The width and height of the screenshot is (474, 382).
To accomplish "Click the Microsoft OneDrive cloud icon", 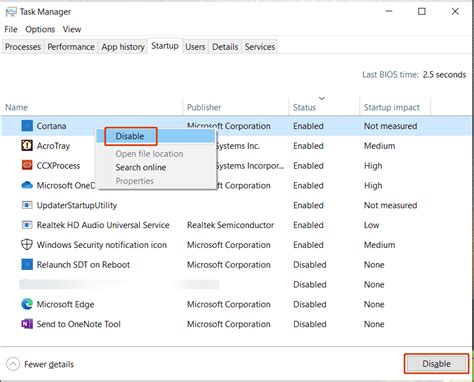I will 27,185.
